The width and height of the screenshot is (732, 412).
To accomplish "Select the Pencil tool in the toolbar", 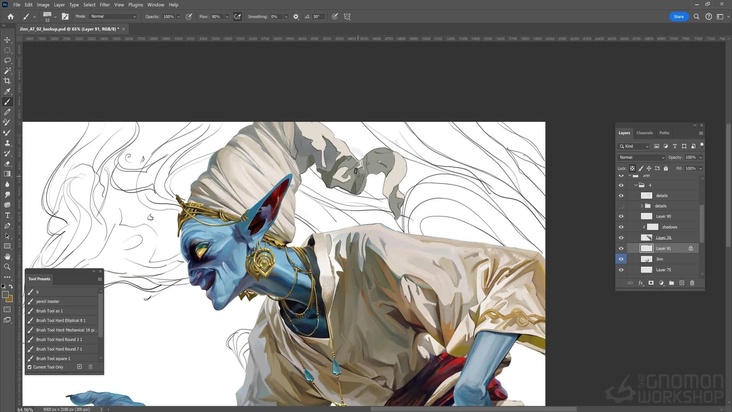I will tap(7, 112).
